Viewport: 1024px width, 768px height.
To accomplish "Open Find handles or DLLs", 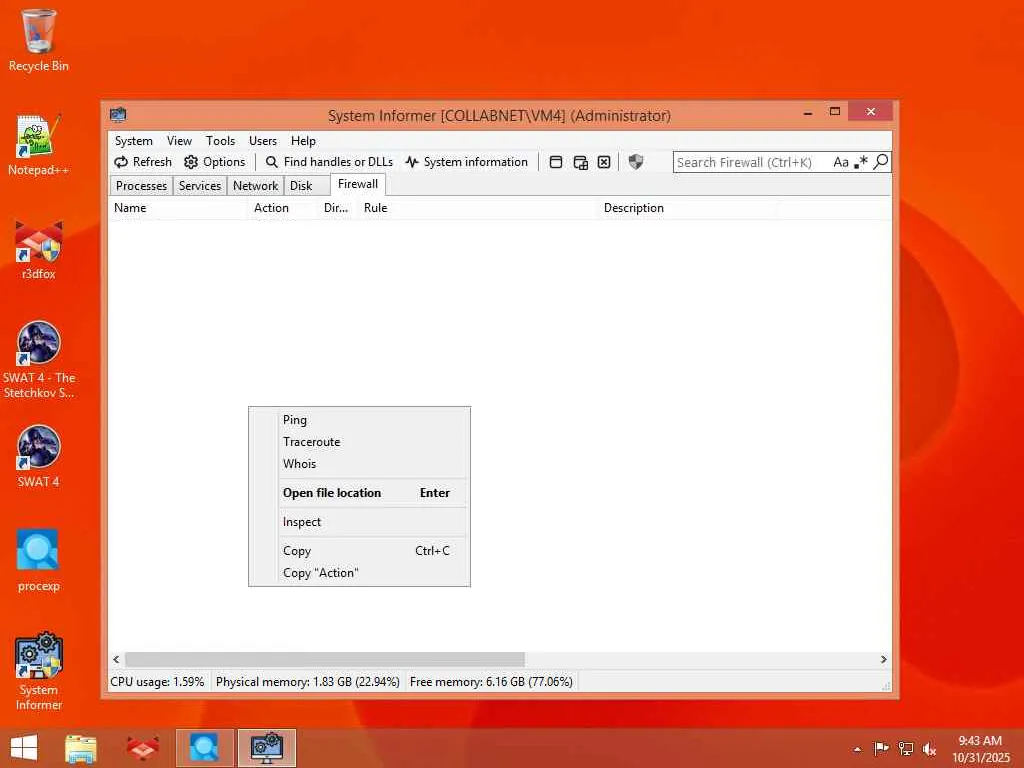I will tap(329, 162).
